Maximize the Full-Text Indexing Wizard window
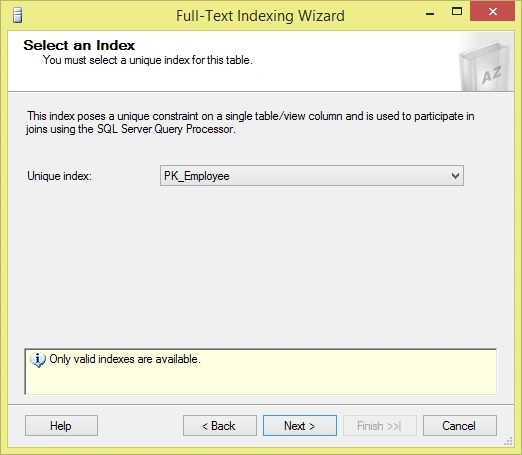This screenshot has width=522, height=455. [x=457, y=12]
